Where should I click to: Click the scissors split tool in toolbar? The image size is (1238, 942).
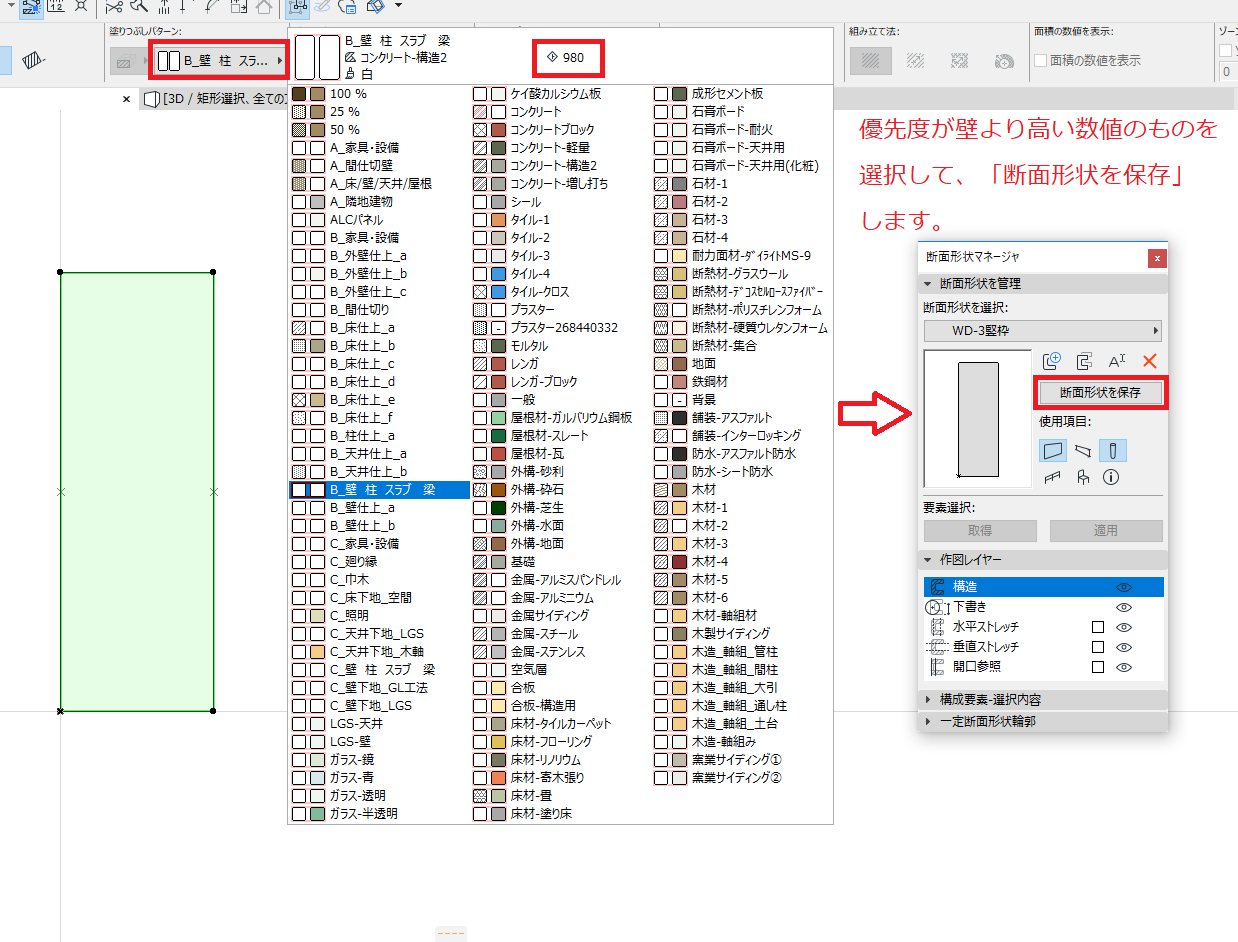coord(113,6)
